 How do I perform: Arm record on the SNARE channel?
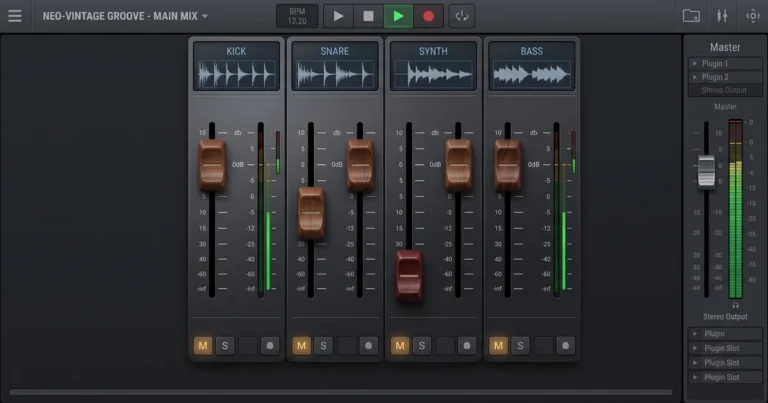[368, 346]
